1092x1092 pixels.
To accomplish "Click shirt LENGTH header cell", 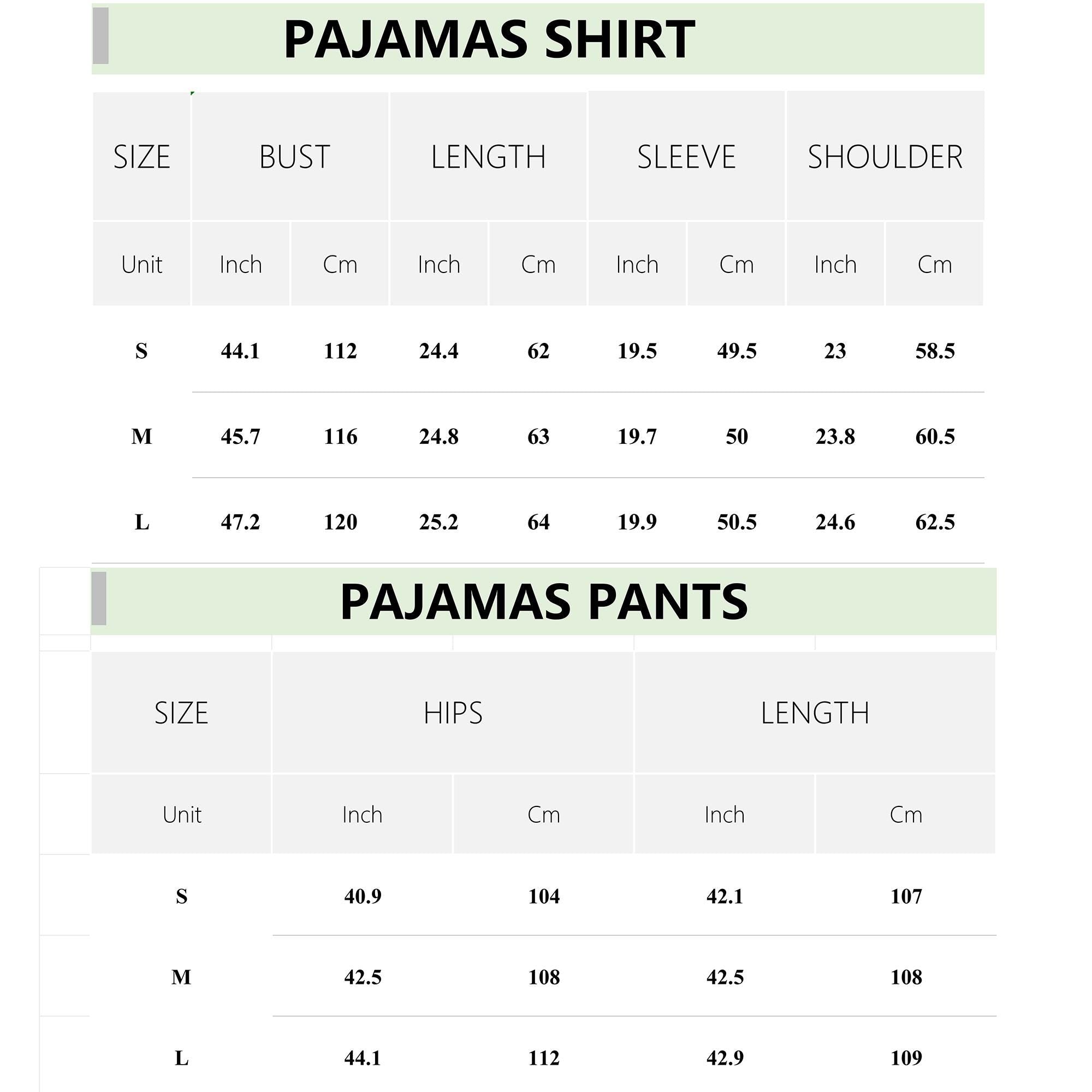I will (488, 156).
